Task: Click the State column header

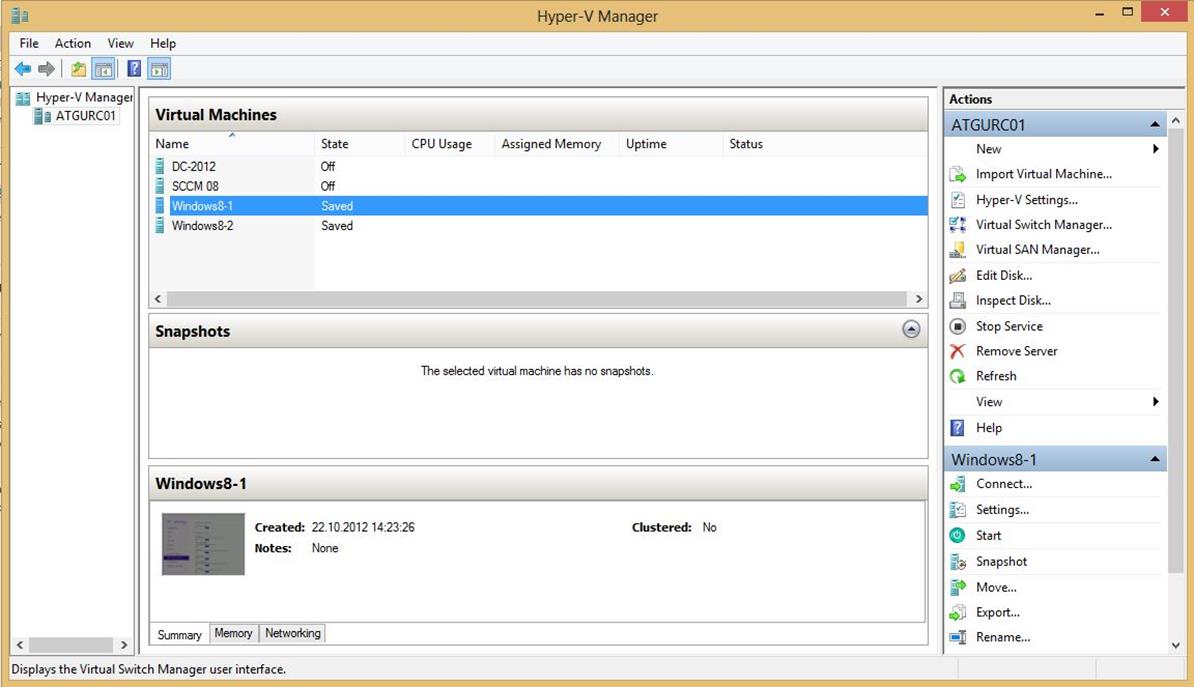Action: (x=359, y=144)
